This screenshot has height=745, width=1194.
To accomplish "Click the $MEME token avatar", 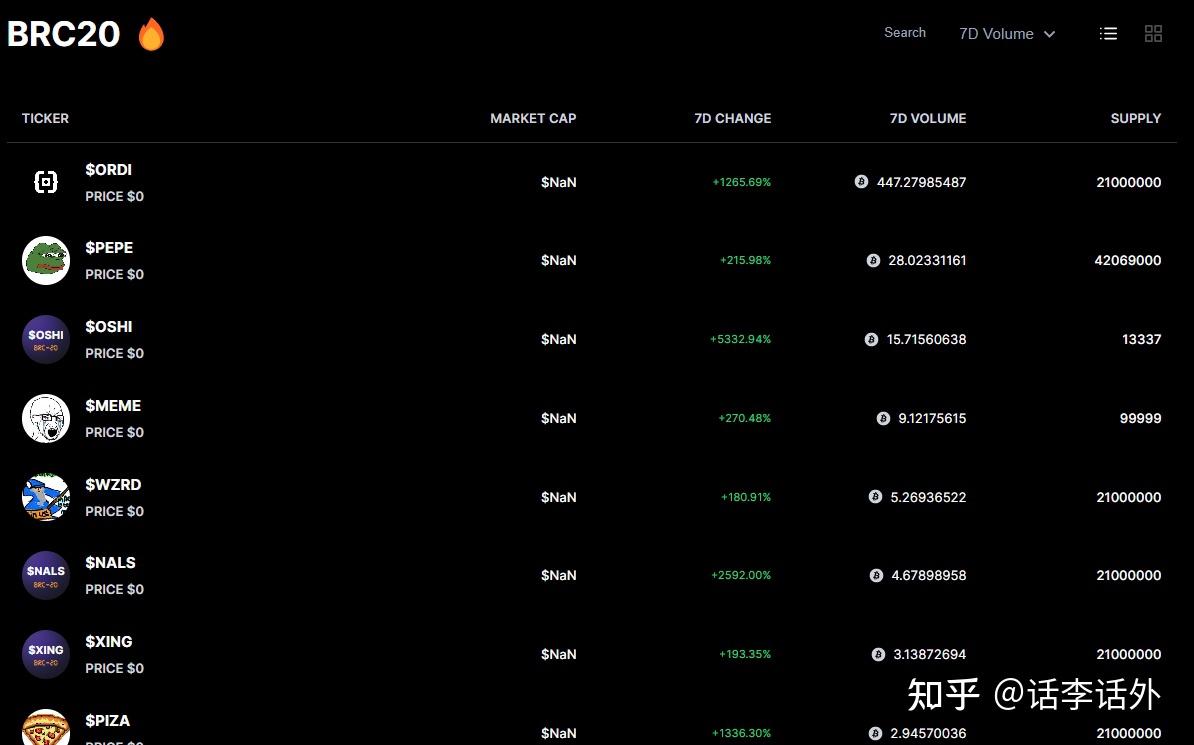I will 45,418.
